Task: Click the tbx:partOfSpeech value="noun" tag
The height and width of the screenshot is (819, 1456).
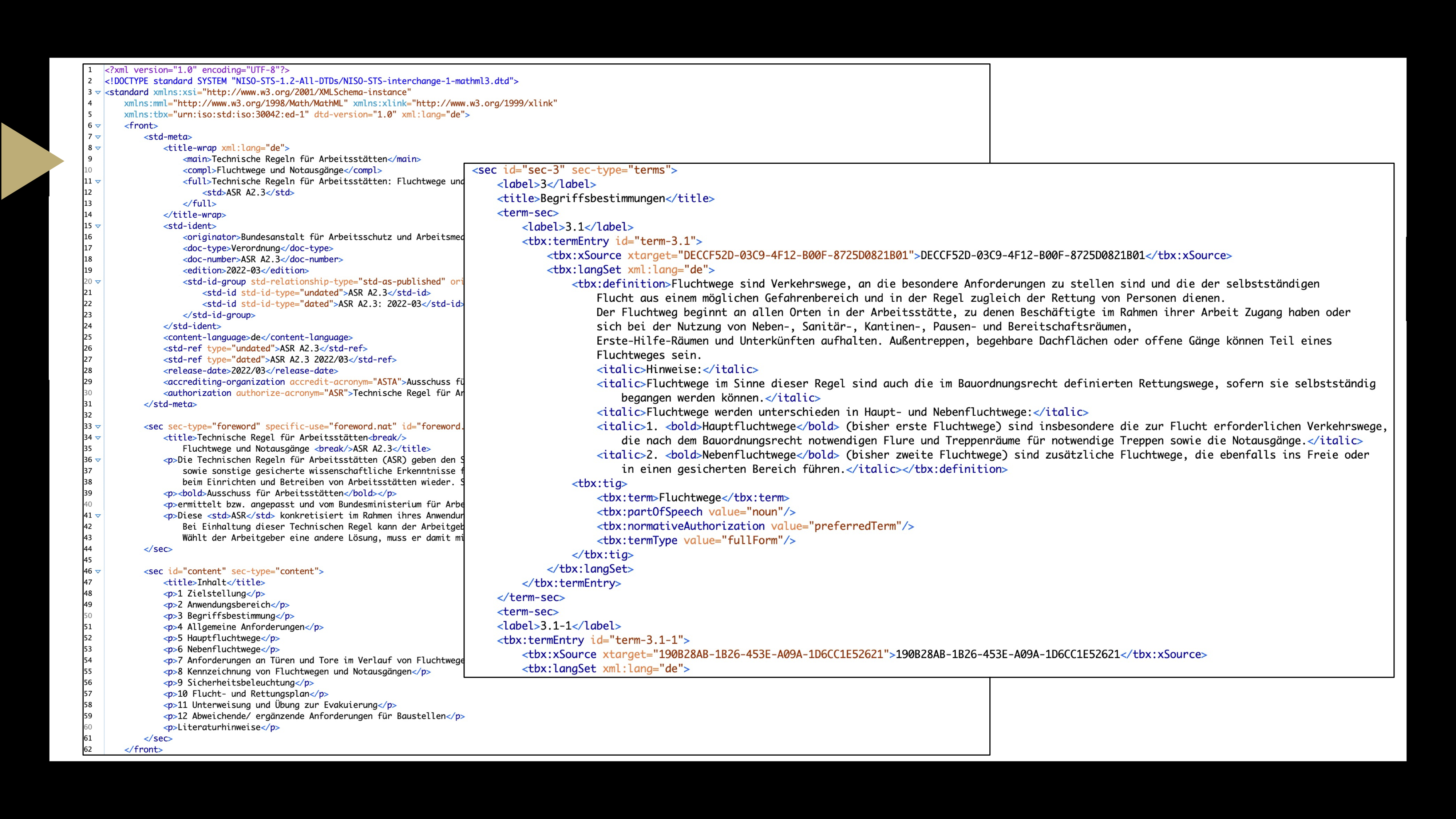Action: tap(696, 512)
